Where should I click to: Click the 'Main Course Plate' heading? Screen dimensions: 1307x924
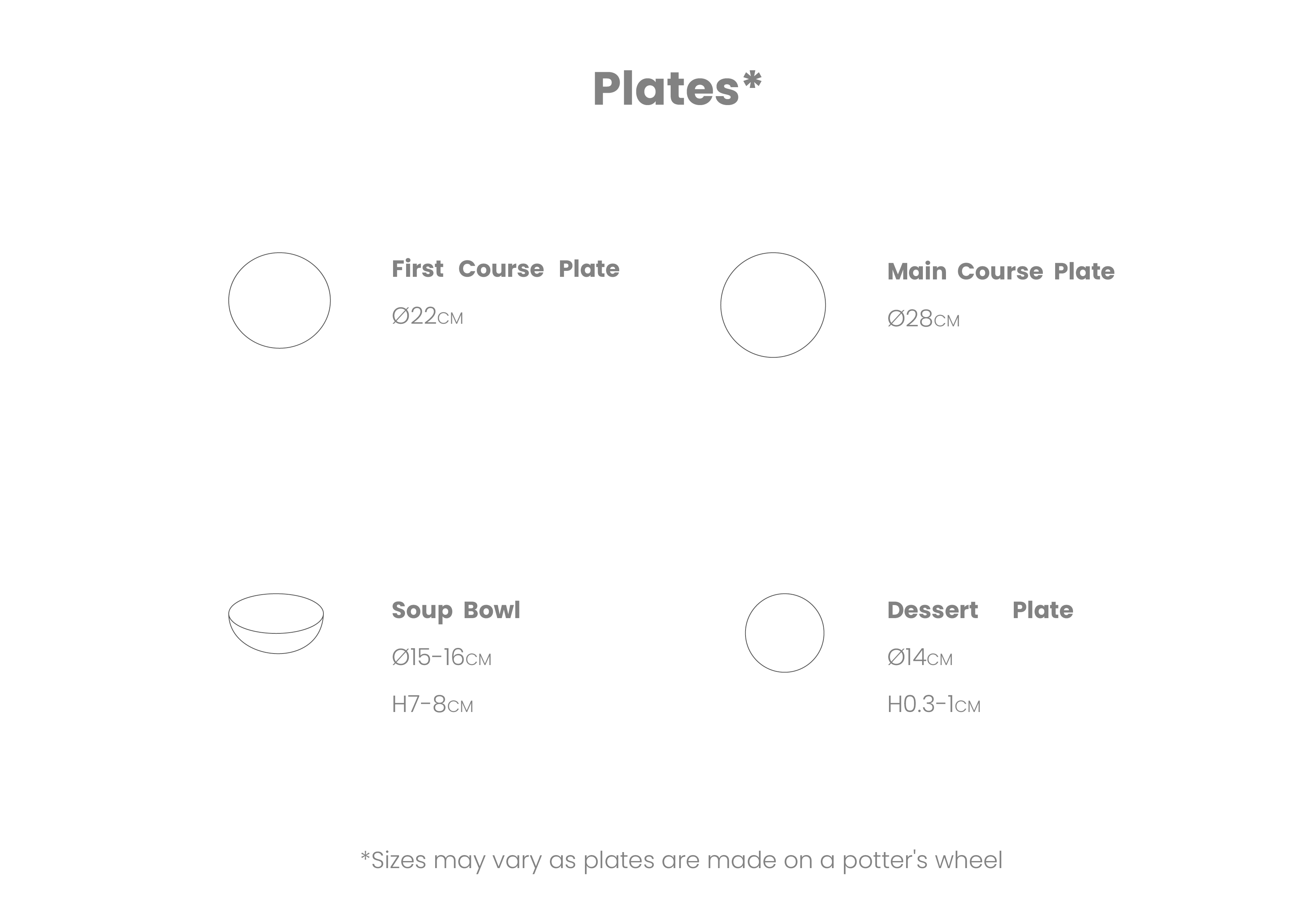pos(1000,272)
